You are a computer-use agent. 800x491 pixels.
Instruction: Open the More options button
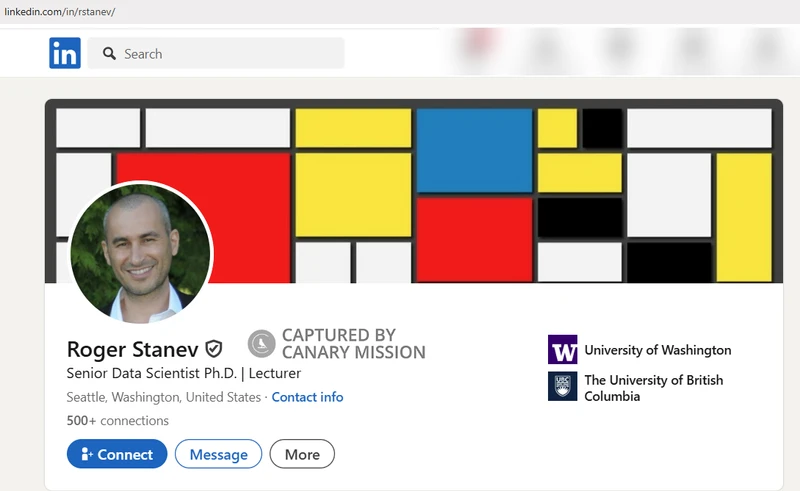point(302,454)
